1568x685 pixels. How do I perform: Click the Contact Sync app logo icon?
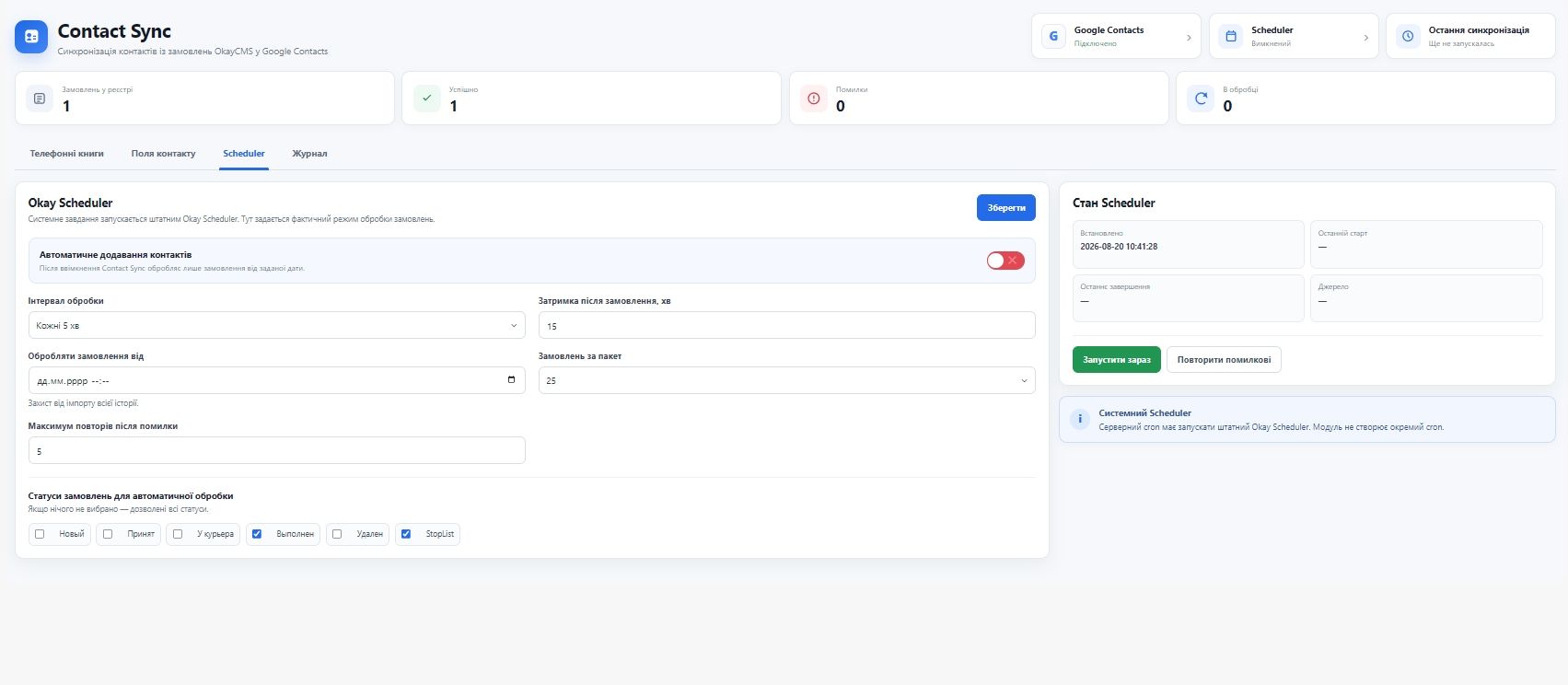(x=31, y=37)
